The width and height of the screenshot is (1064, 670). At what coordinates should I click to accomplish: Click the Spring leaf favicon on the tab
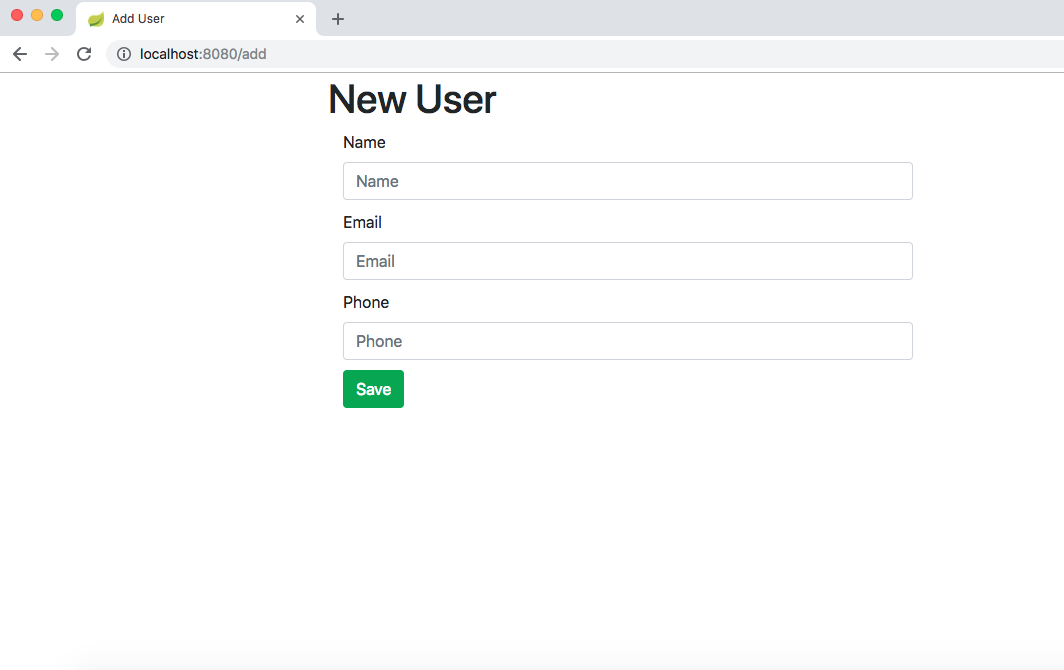click(96, 18)
